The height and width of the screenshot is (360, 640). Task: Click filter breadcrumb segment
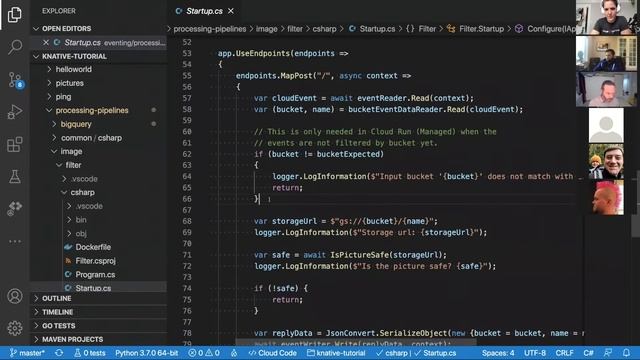[x=295, y=29]
